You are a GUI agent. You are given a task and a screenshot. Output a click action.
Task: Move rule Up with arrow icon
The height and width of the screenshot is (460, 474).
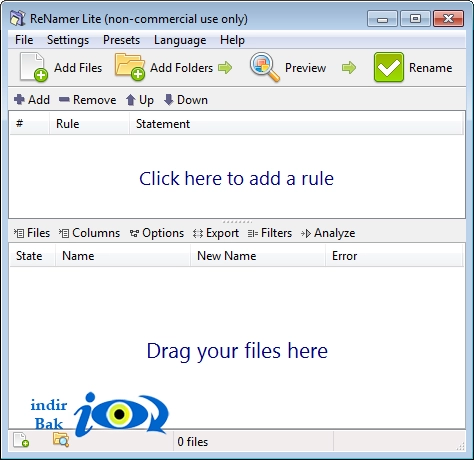tap(131, 100)
